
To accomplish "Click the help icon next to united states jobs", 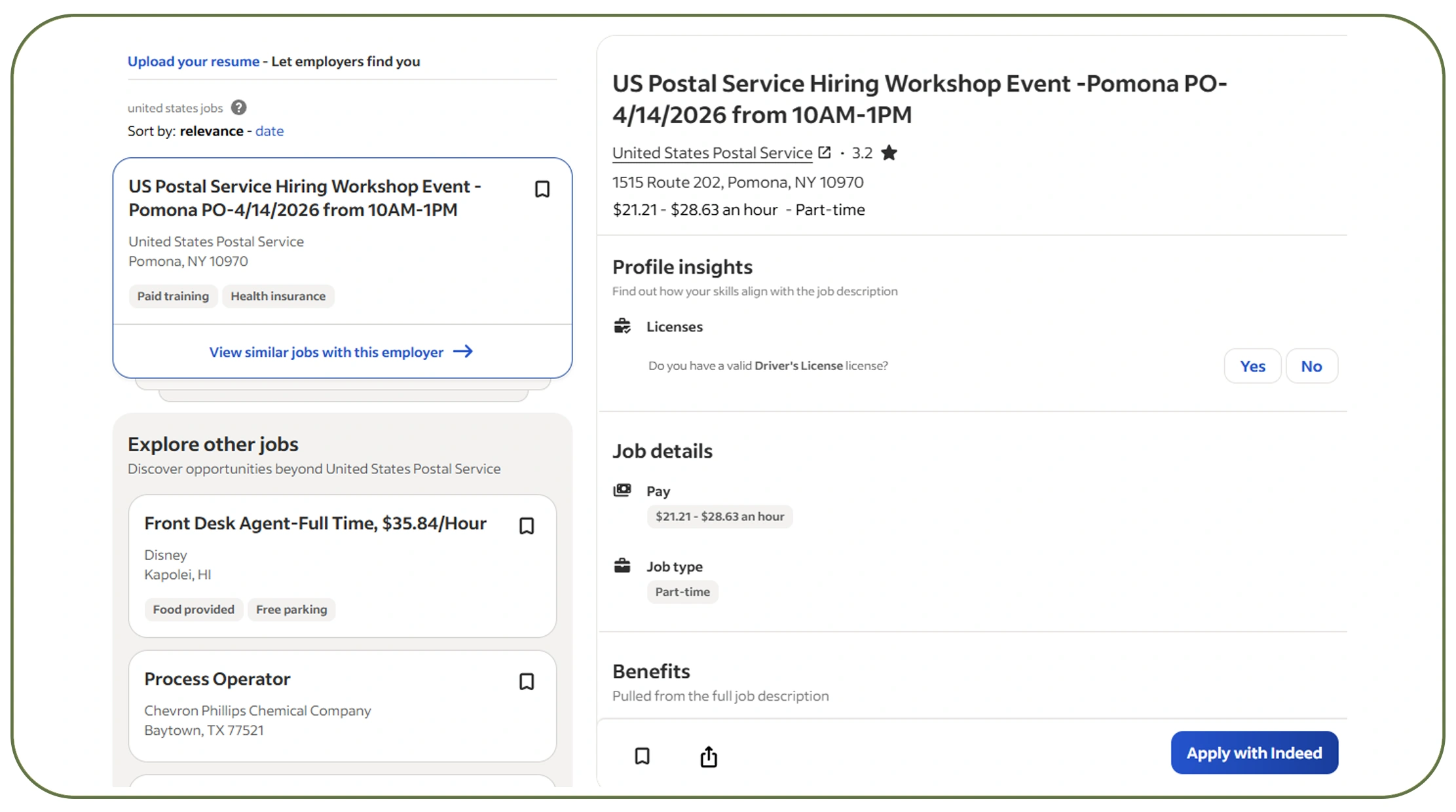I will pos(239,107).
